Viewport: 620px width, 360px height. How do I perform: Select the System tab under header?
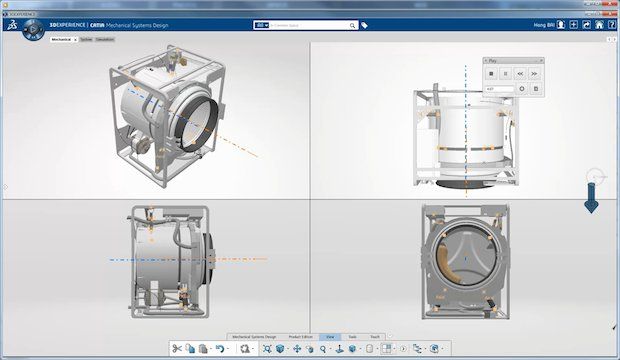(86, 40)
